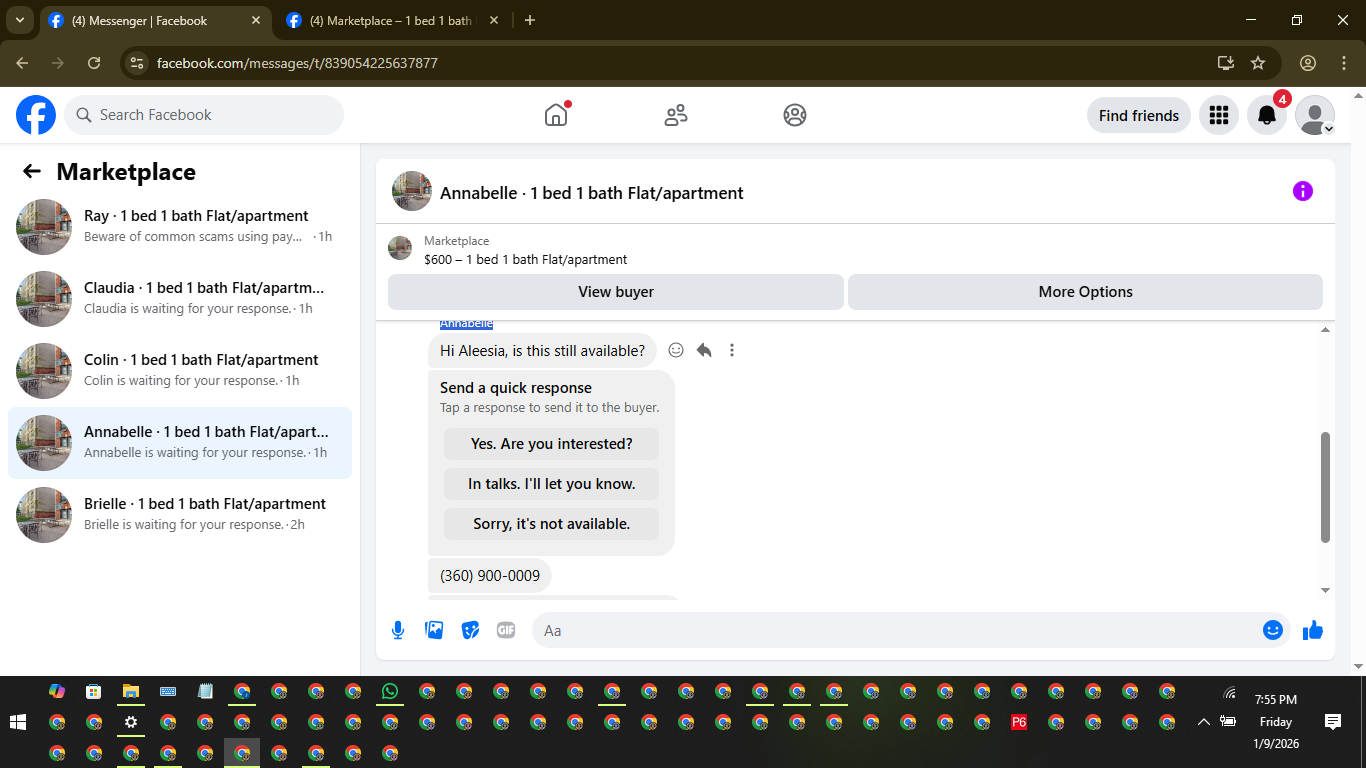
Task: Click the $600 listing link in header
Action: (526, 259)
